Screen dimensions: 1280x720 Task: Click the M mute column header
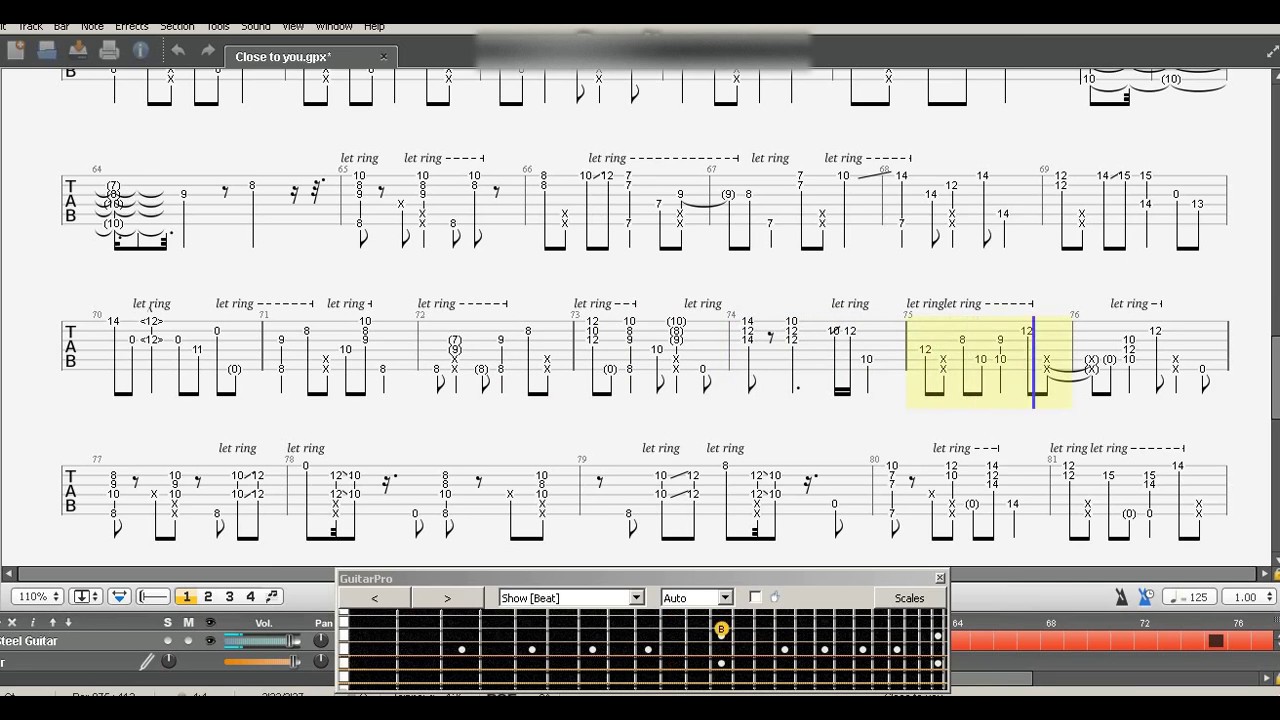coord(188,622)
